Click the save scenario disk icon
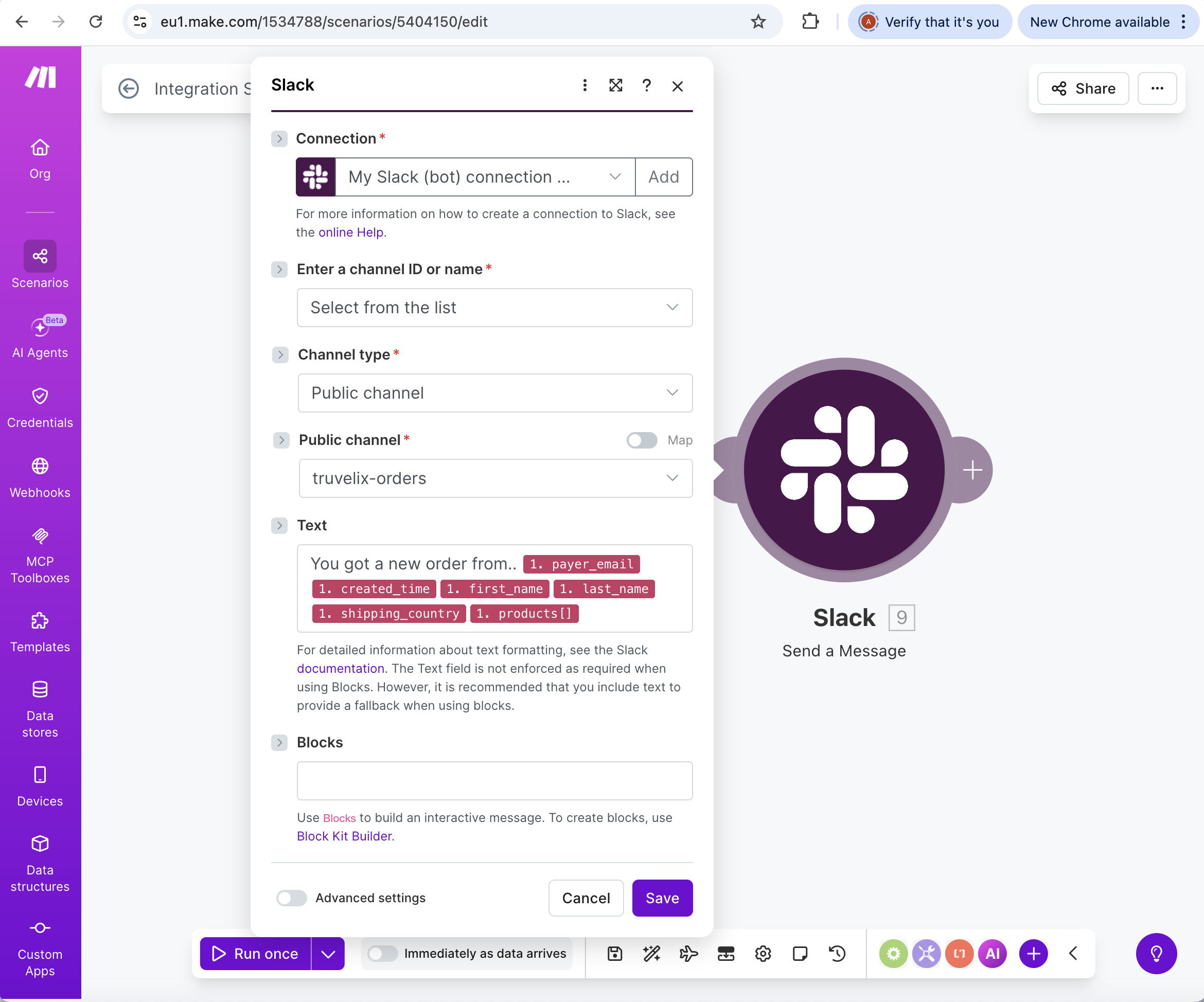The height and width of the screenshot is (1002, 1204). (x=615, y=953)
